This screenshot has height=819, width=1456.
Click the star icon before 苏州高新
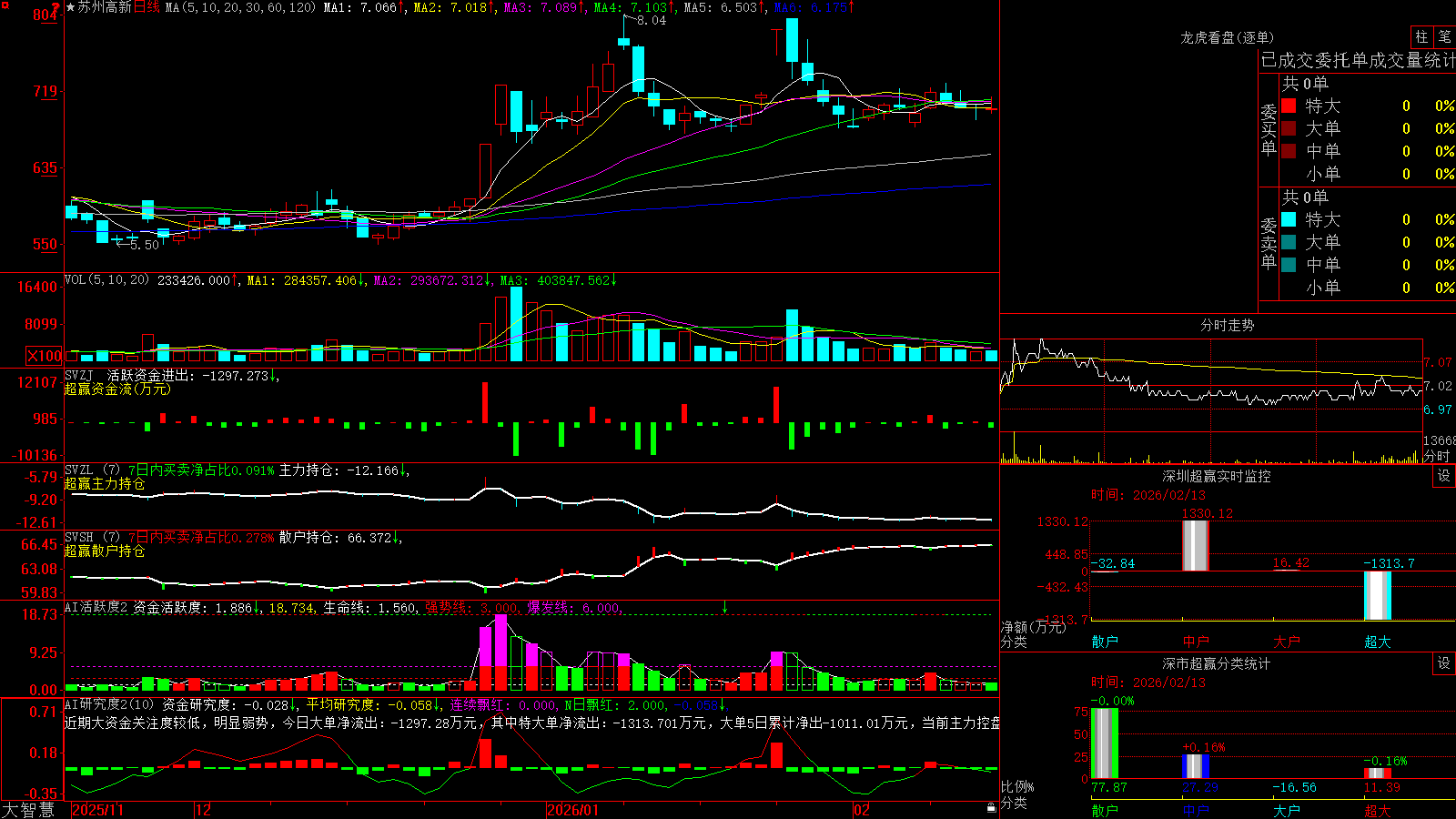pyautogui.click(x=71, y=7)
